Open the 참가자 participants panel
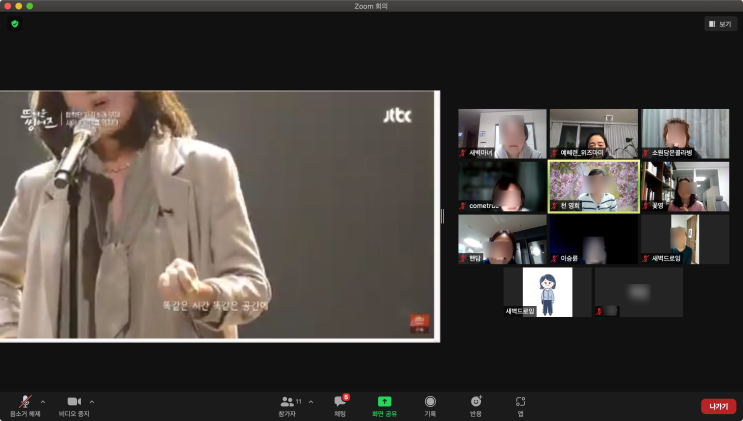 (287, 406)
